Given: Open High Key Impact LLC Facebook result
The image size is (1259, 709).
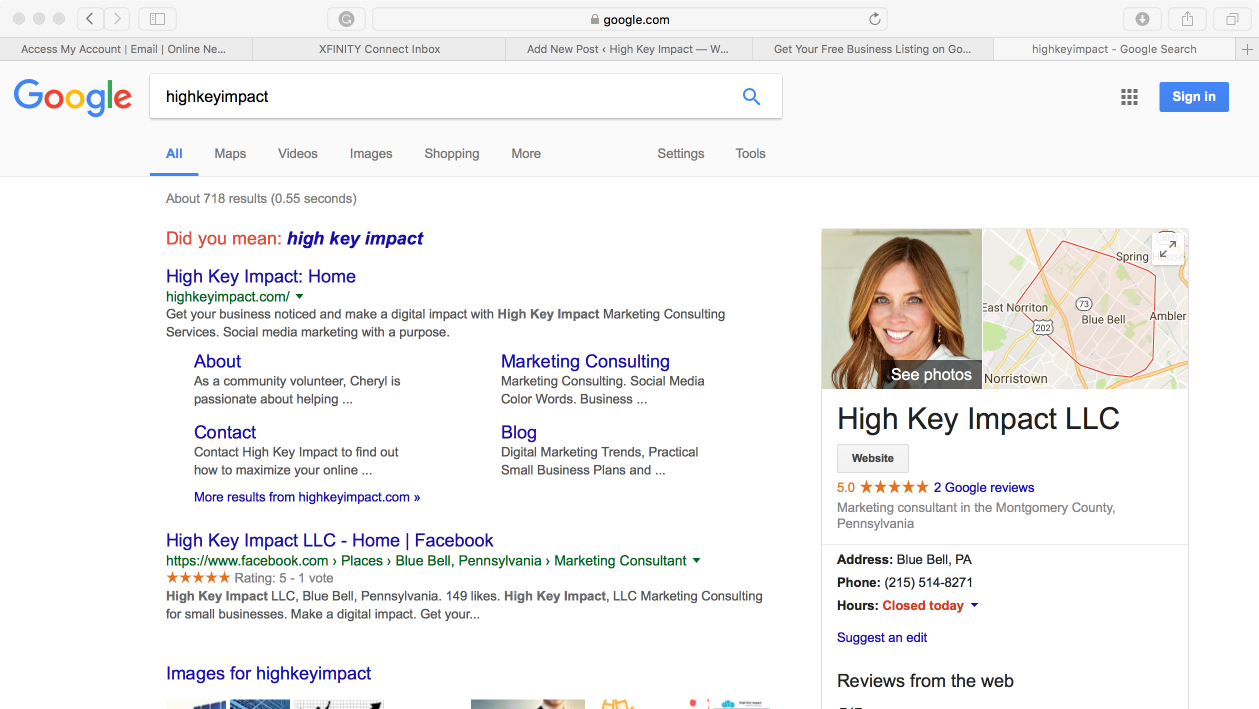Looking at the screenshot, I should coord(330,541).
